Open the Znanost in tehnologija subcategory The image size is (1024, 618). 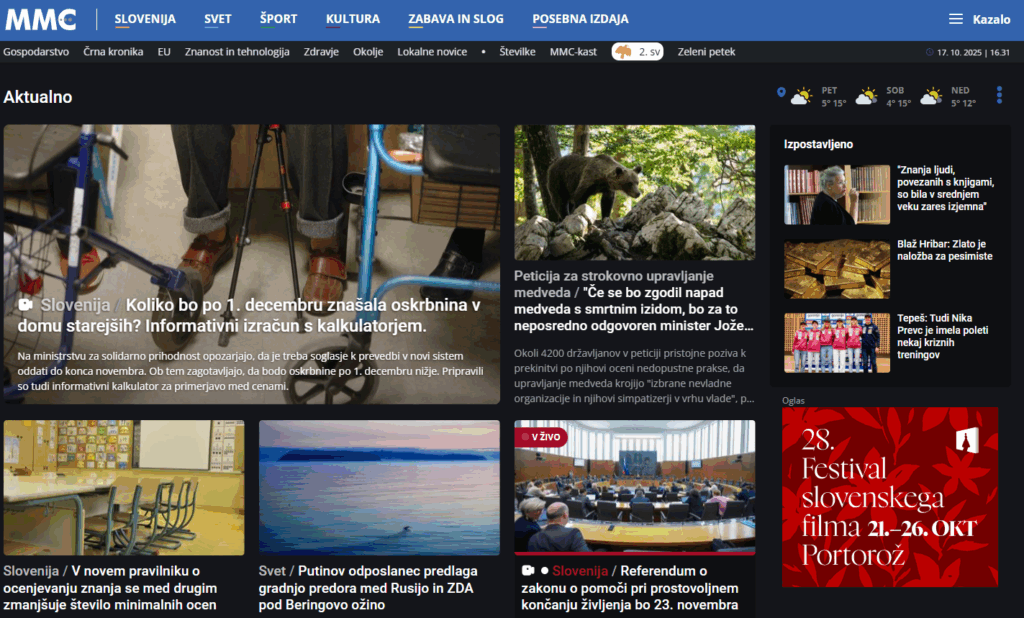tap(237, 52)
